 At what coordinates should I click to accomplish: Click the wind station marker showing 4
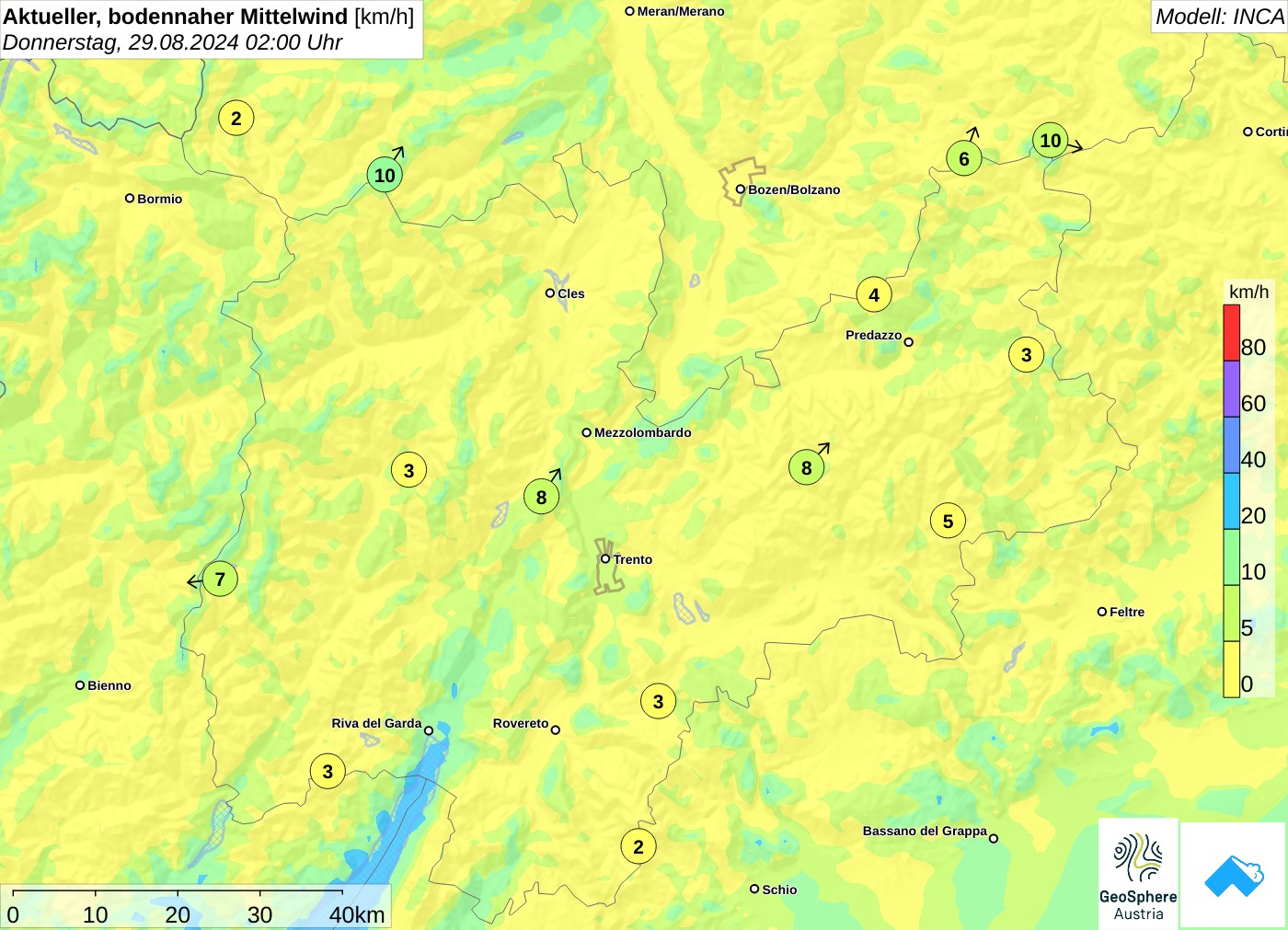pyautogui.click(x=874, y=294)
